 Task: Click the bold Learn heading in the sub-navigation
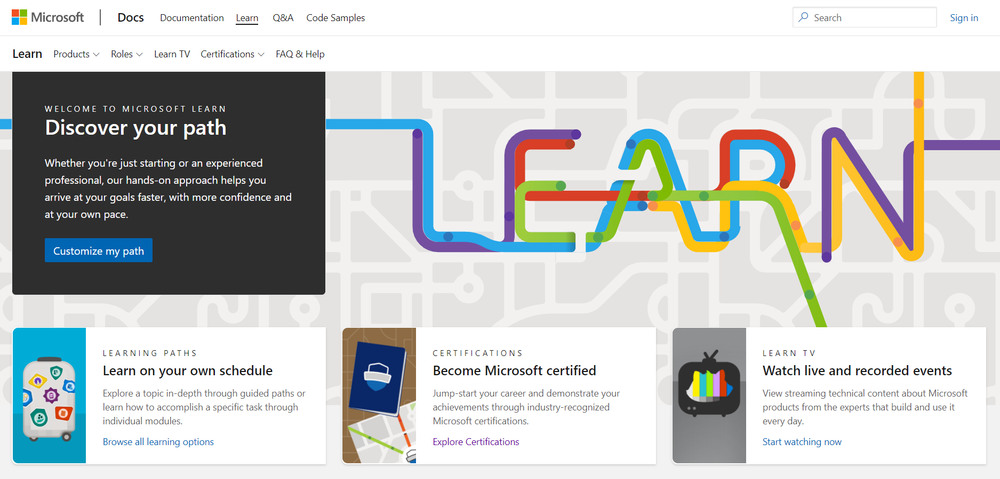pyautogui.click(x=27, y=54)
